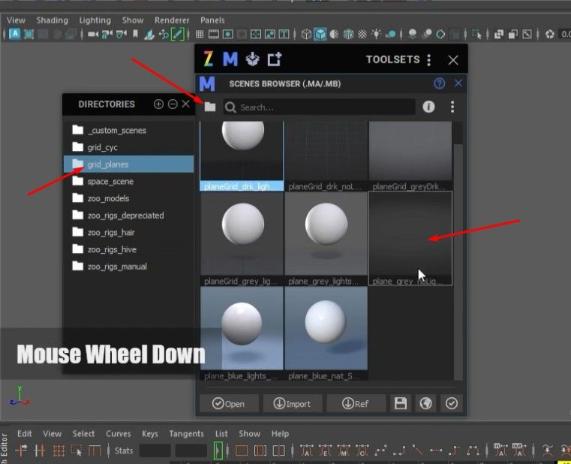Select the space_scene folder
571x464 pixels.
[129, 181]
